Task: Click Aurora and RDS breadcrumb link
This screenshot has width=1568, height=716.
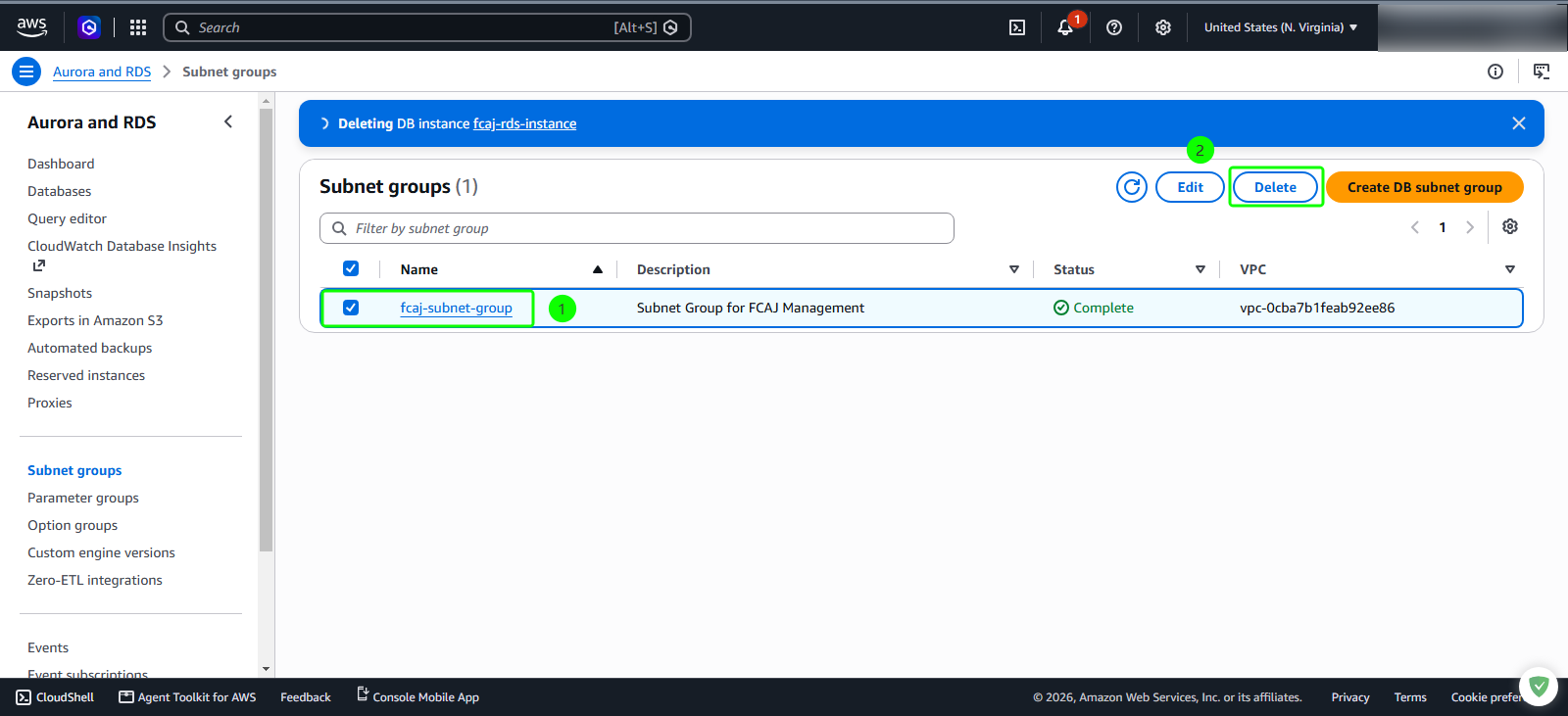Action: (x=102, y=72)
